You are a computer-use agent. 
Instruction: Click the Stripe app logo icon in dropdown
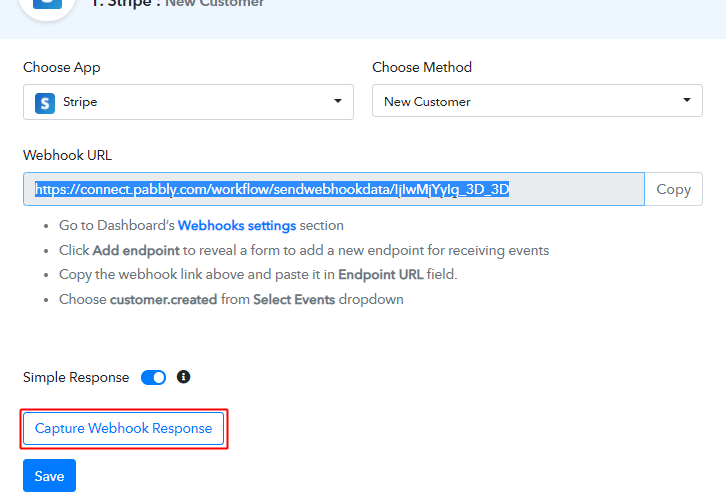pyautogui.click(x=45, y=103)
